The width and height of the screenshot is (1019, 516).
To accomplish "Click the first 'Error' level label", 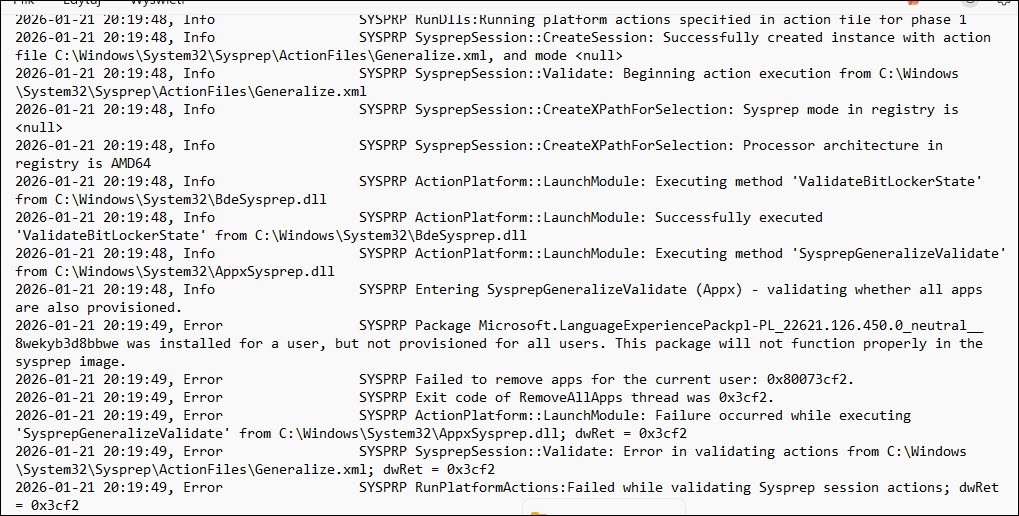I will (x=203, y=325).
